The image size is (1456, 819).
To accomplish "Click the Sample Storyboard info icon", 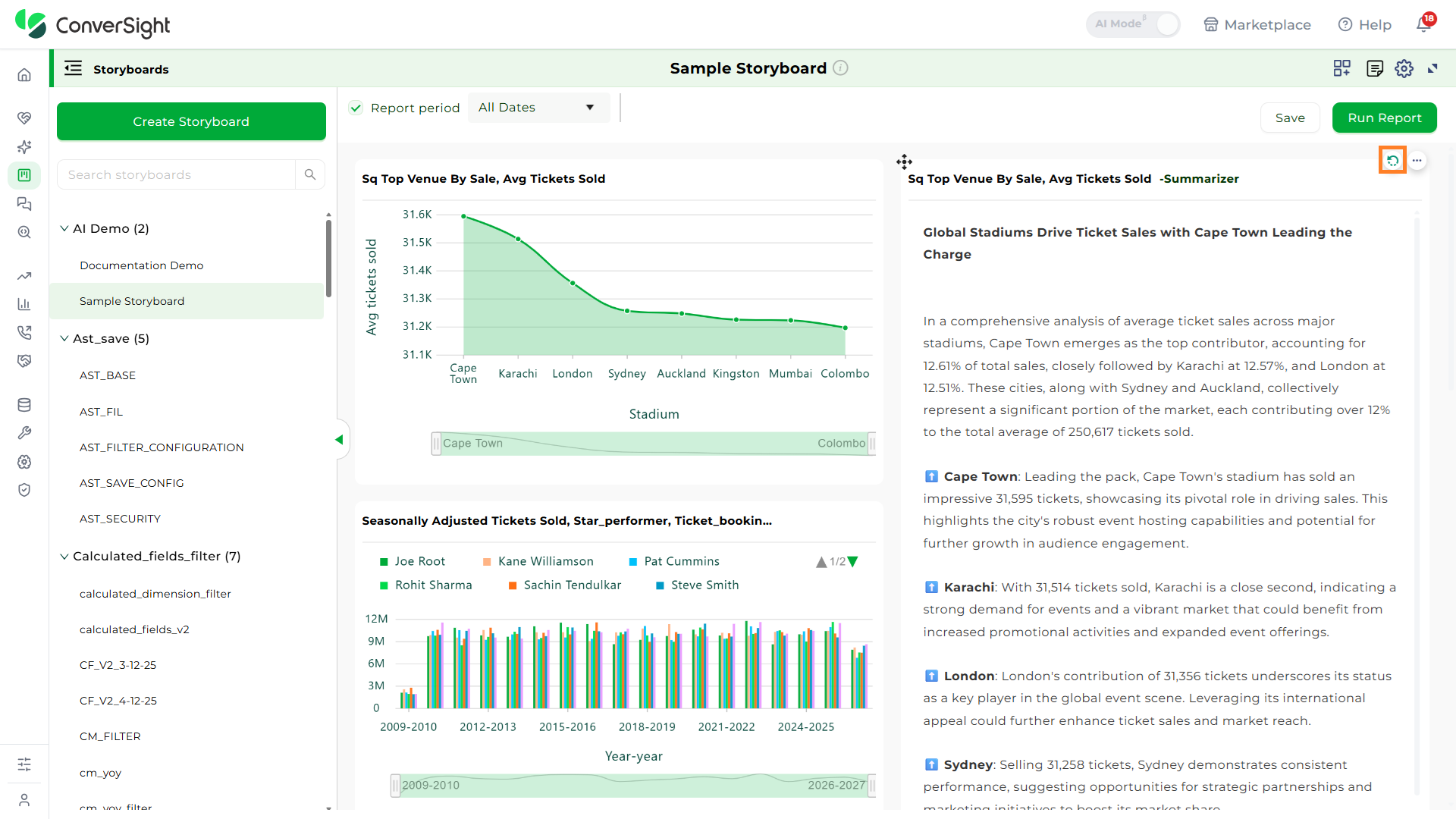I will tap(840, 68).
